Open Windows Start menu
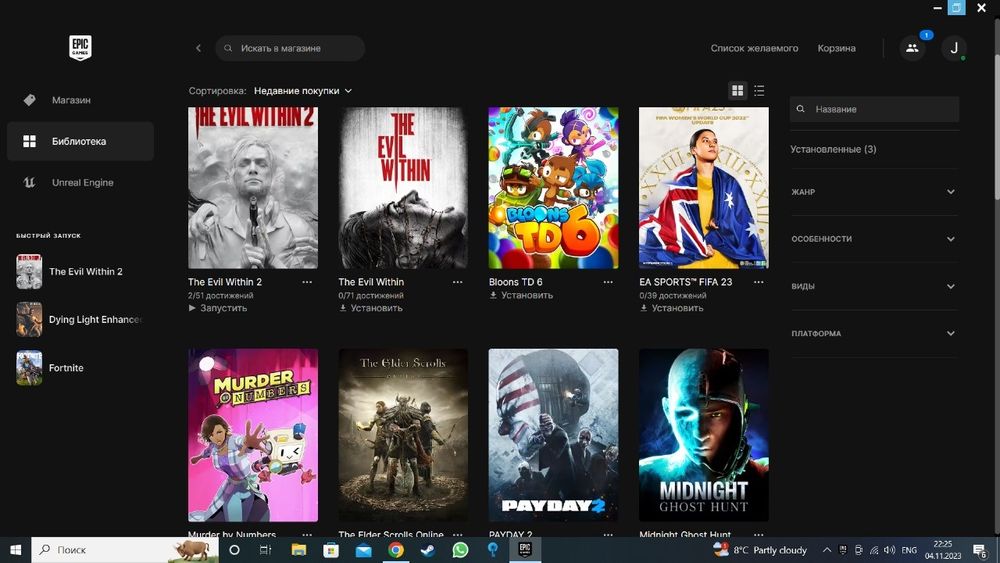Image resolution: width=1000 pixels, height=563 pixels. pos(15,550)
